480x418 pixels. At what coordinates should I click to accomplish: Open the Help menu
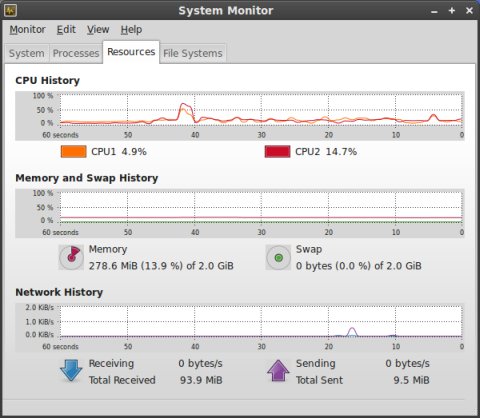pos(131,30)
